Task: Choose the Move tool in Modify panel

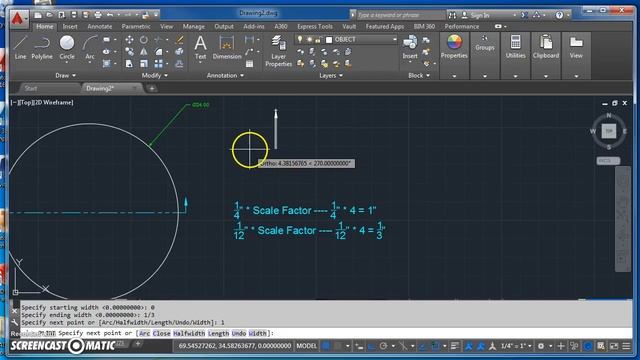Action: pos(129,40)
